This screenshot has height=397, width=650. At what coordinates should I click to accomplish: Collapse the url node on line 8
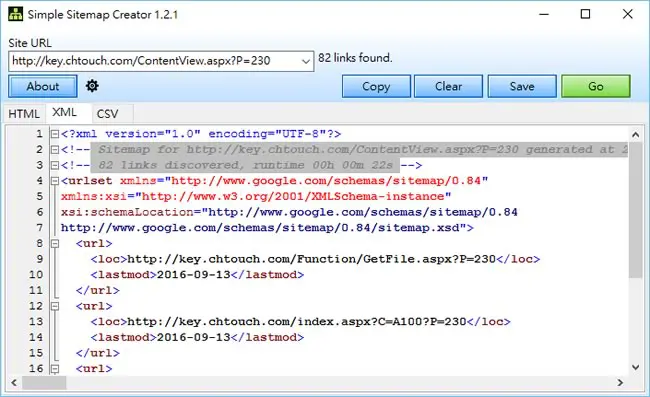[55, 244]
